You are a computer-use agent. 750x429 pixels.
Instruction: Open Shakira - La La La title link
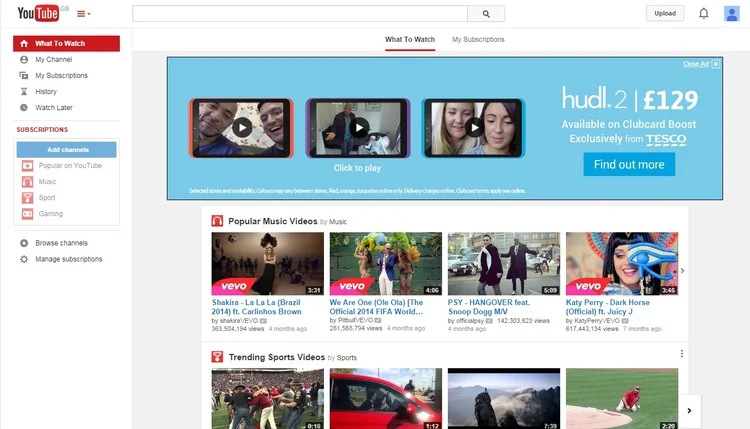tap(257, 307)
